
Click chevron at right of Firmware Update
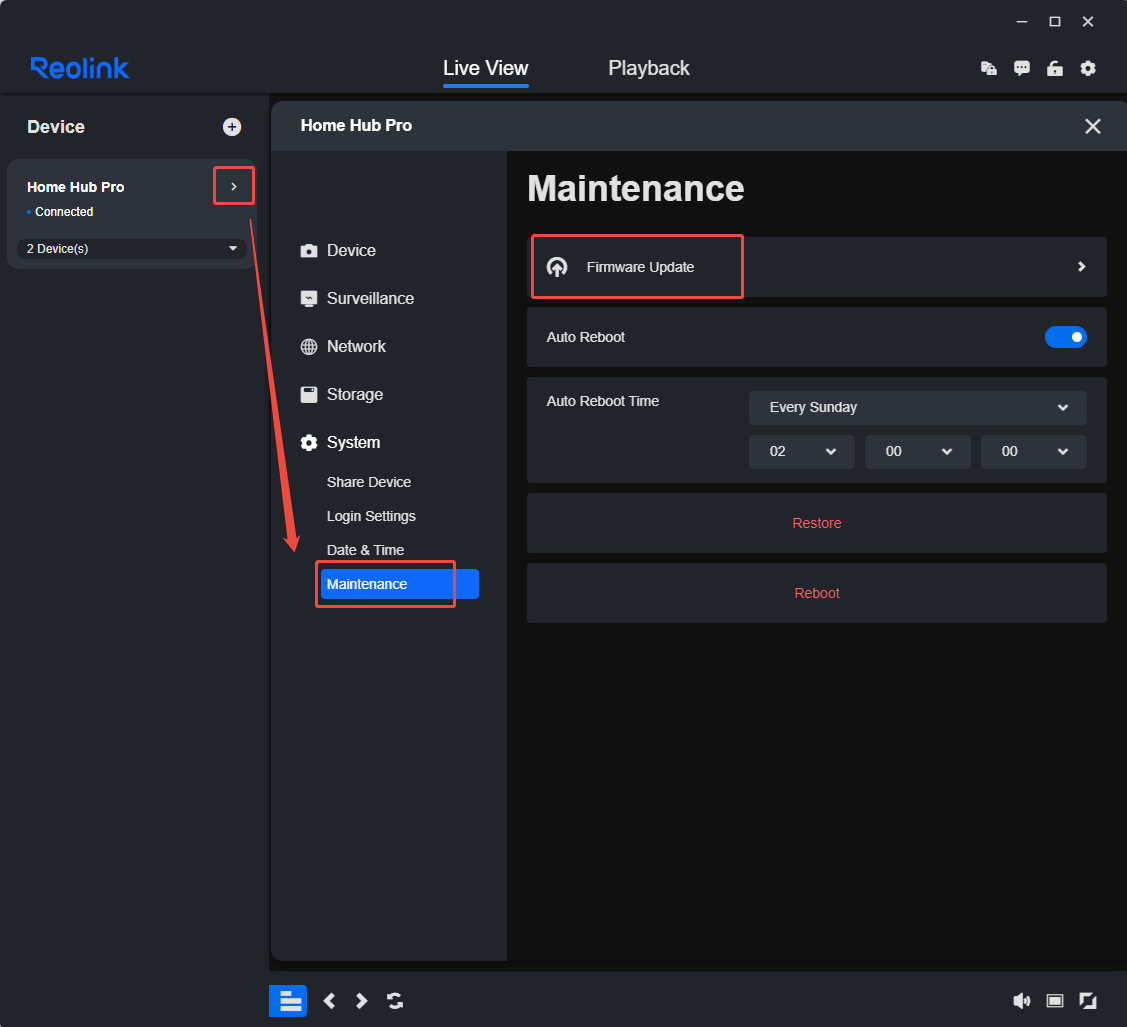pos(1082,267)
